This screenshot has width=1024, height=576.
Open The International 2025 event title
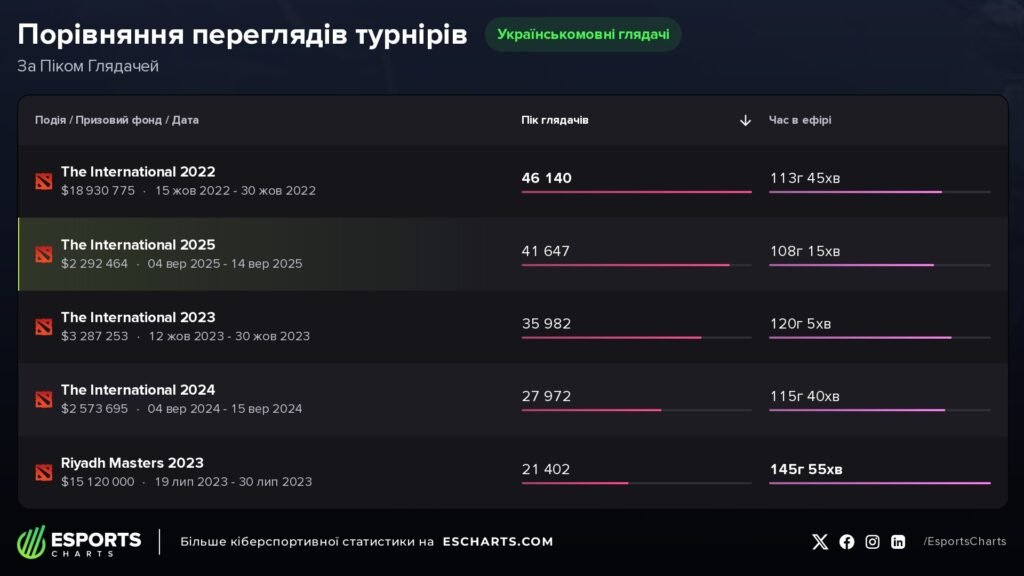[x=138, y=245]
